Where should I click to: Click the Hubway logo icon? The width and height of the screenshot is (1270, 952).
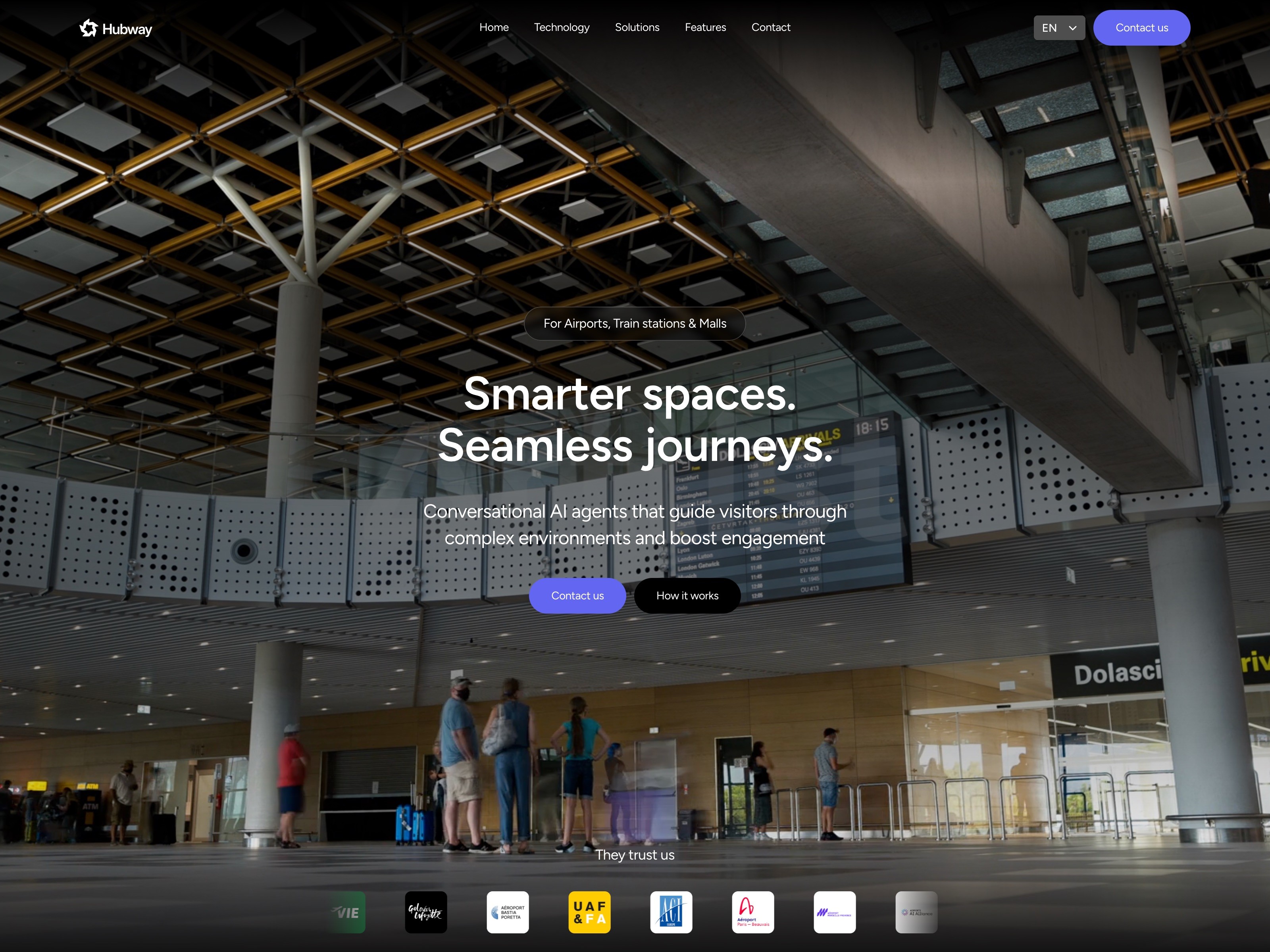[89, 28]
